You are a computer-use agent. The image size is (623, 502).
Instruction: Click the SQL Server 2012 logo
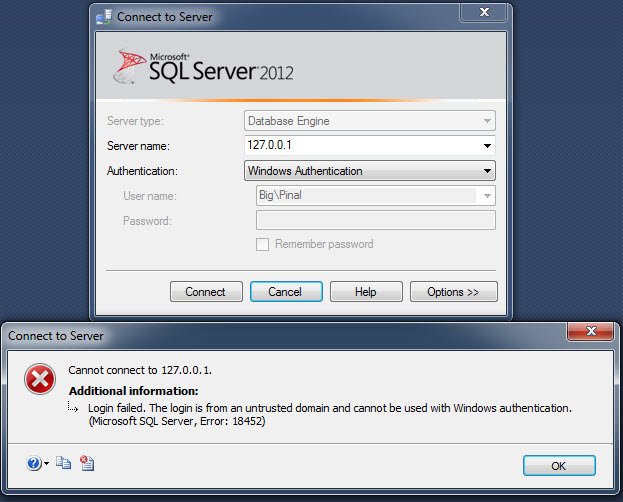pos(203,68)
